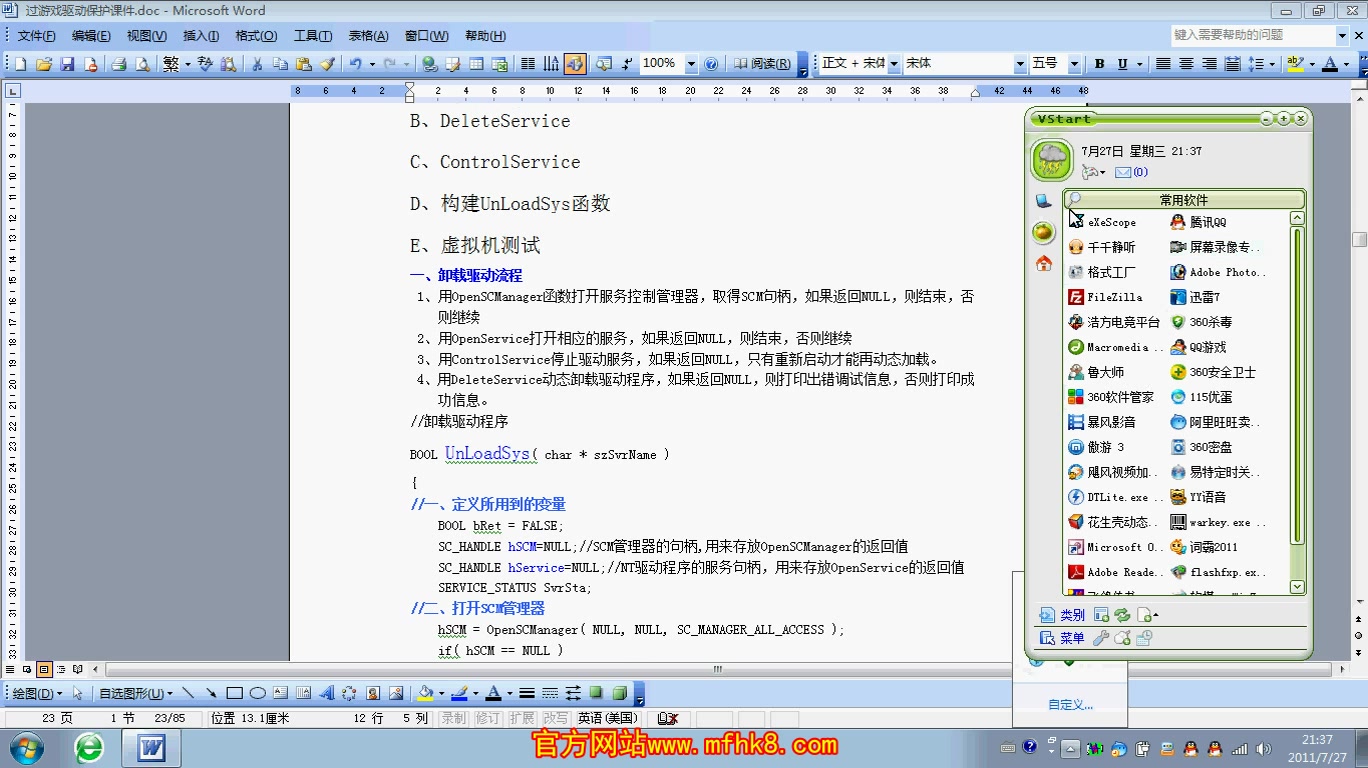Open the 表格 Table menu
The image size is (1368, 768).
coord(368,36)
